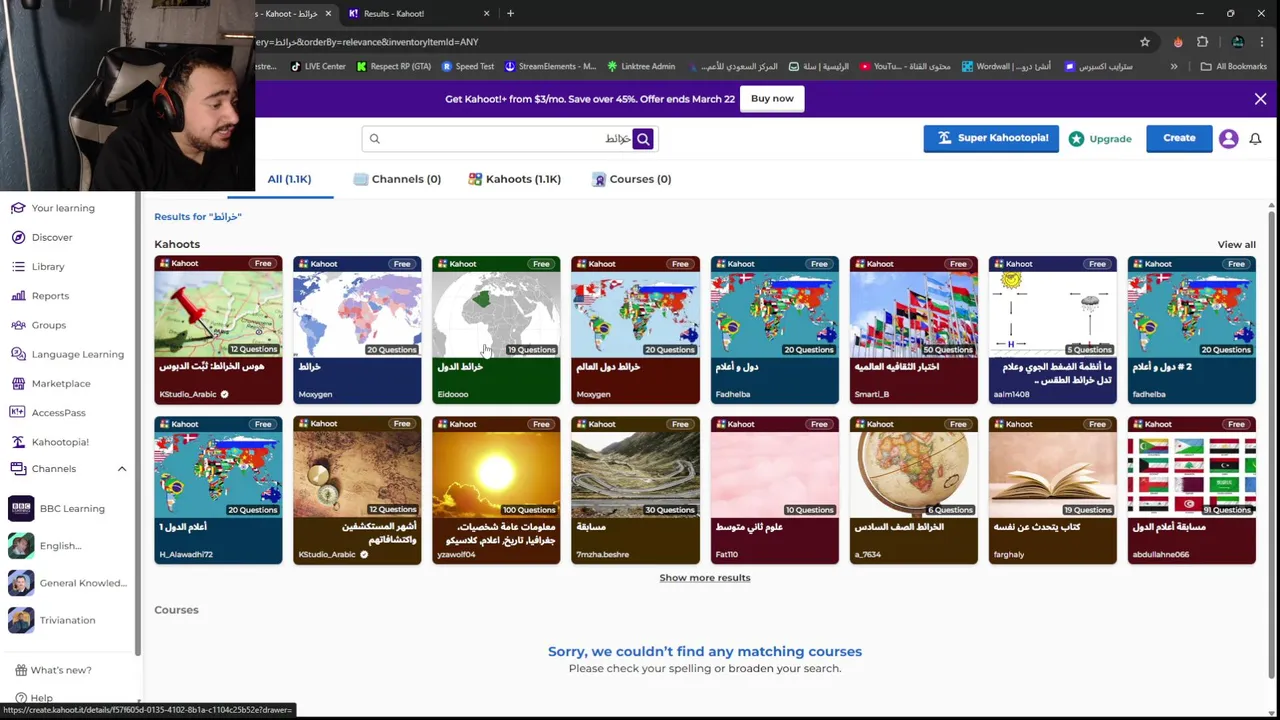This screenshot has height=720, width=1280.
Task: Click the Help icon at sidebar bottom
Action: [21, 698]
